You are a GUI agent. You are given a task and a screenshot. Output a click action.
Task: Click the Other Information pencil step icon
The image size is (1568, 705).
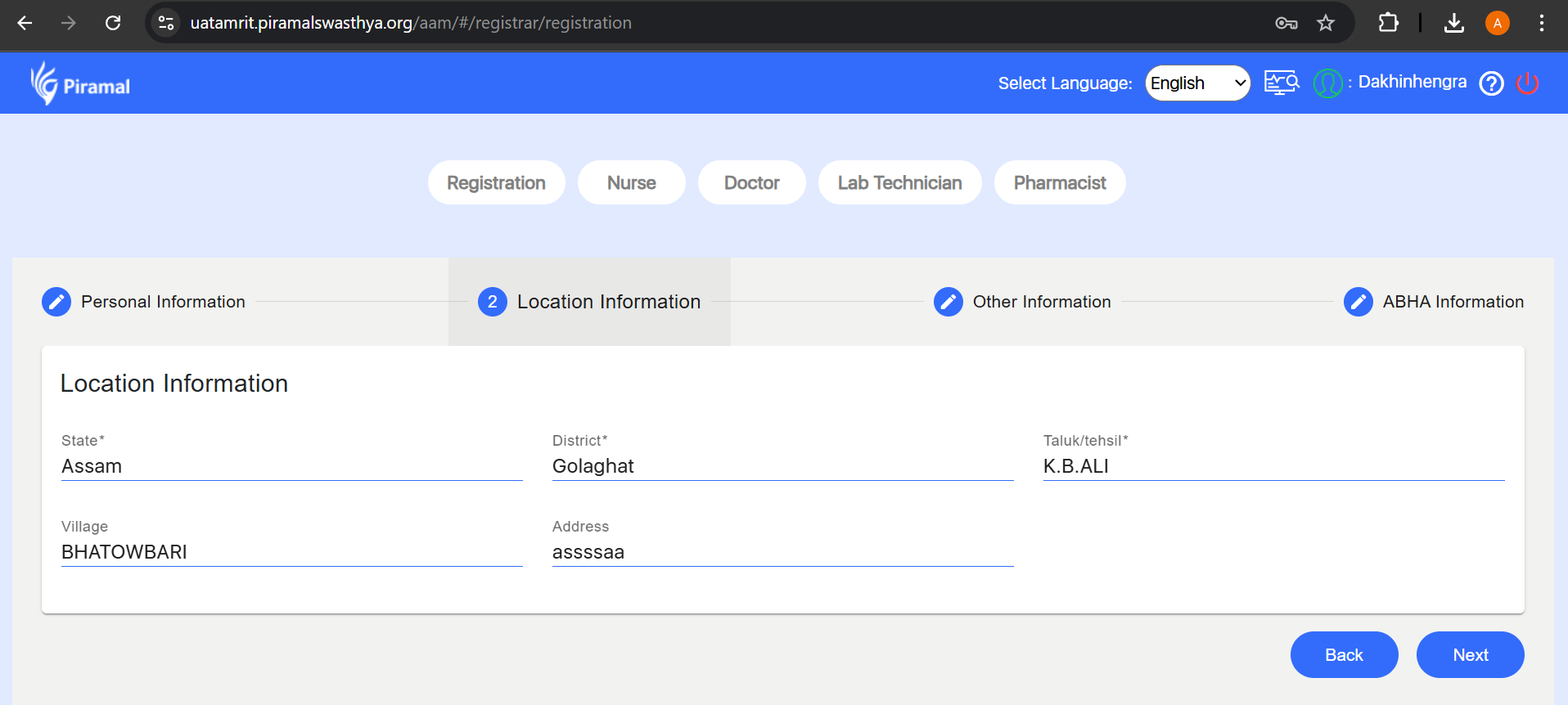tap(948, 302)
